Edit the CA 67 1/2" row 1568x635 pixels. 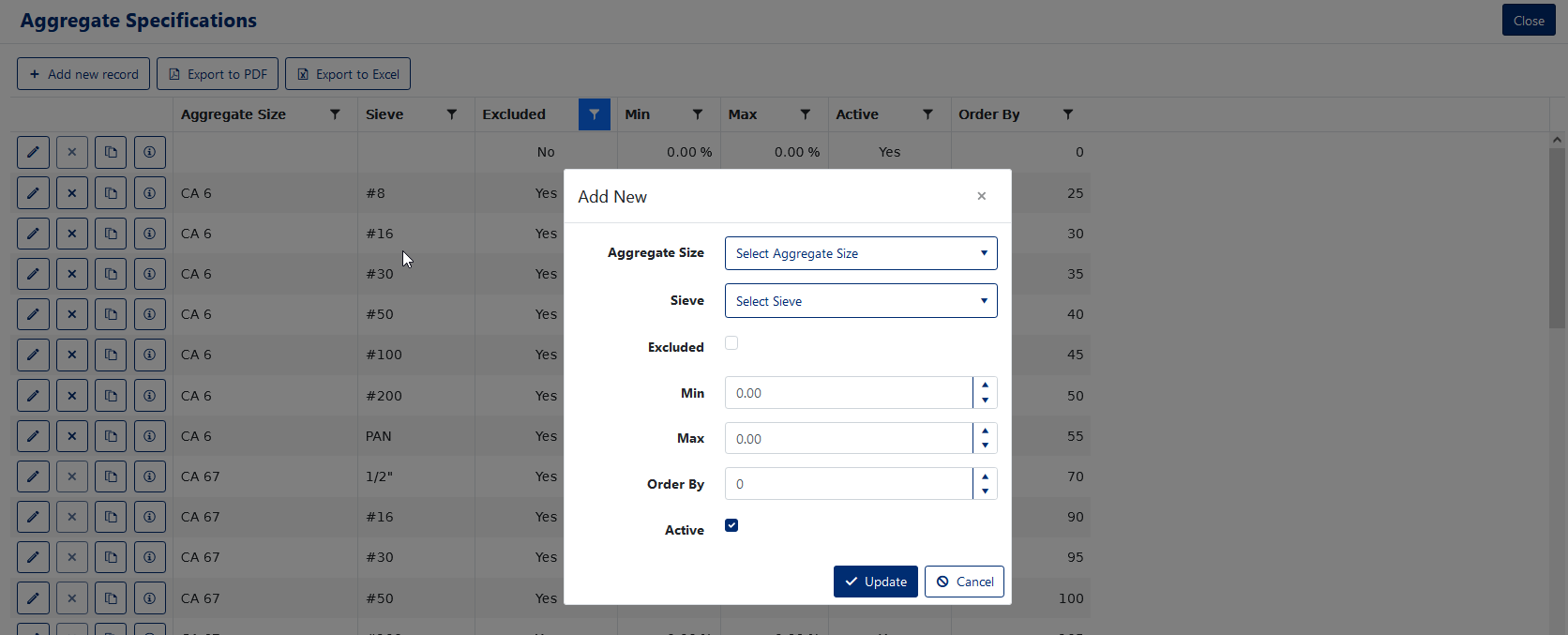point(33,476)
